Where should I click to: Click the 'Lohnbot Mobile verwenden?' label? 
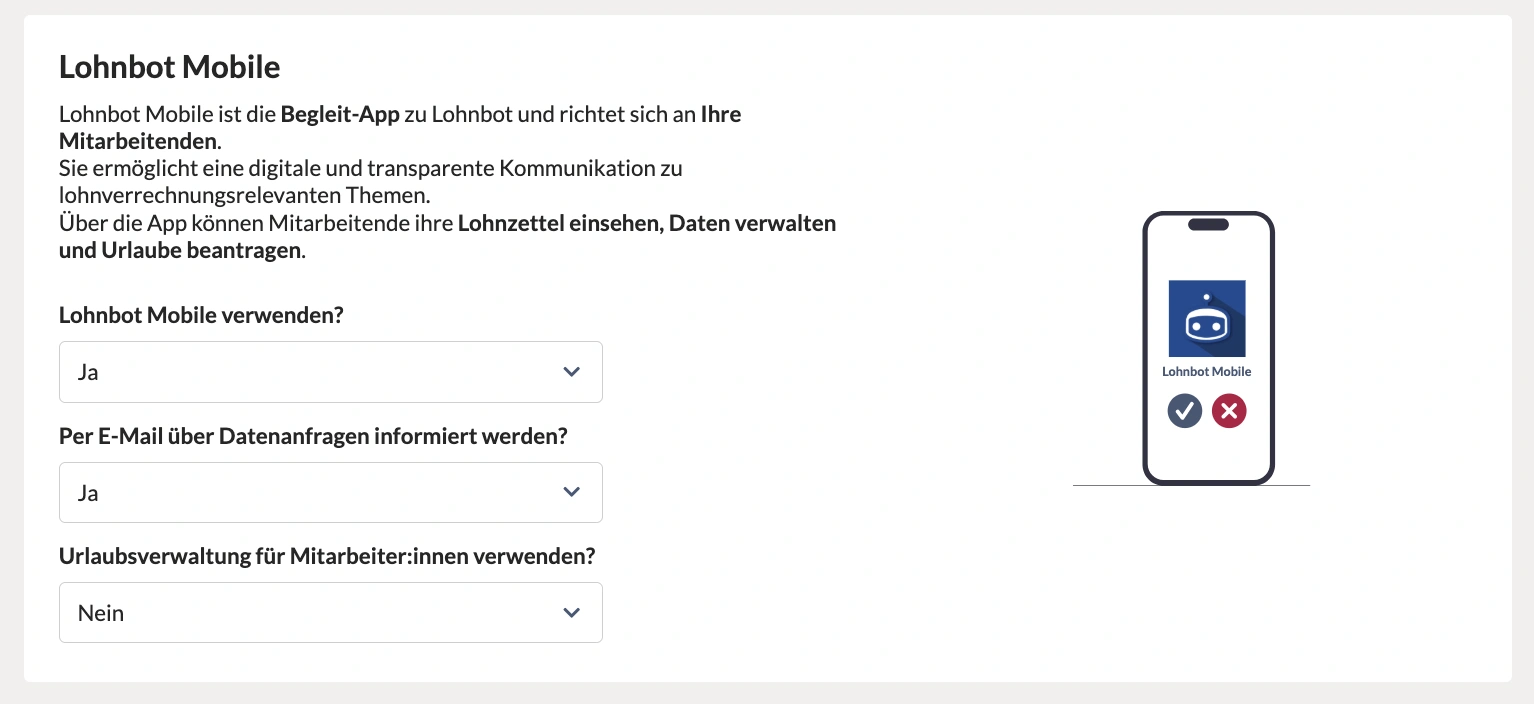pos(201,315)
